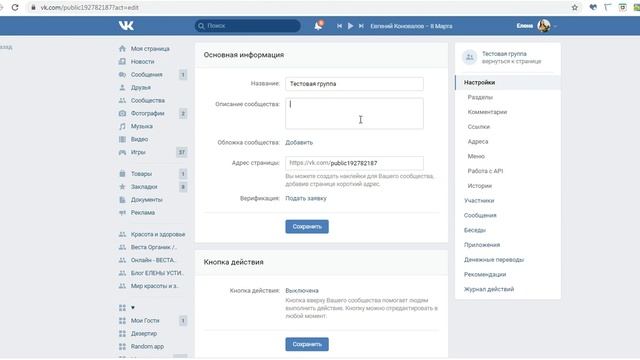This screenshot has height=360, width=640.
Task: Select Участники in right menu
Action: tap(479, 200)
